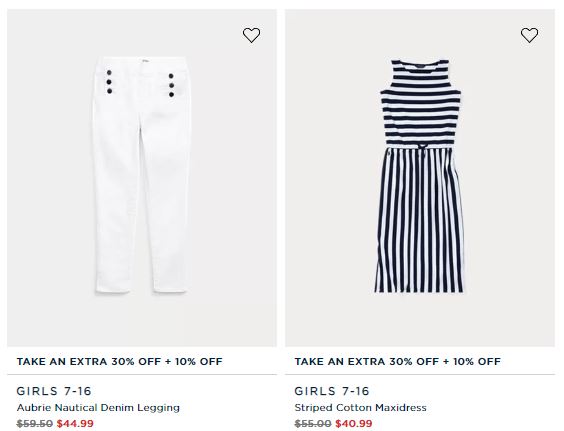564x431 pixels.
Task: Open the white denim legging product image
Action: tap(141, 175)
